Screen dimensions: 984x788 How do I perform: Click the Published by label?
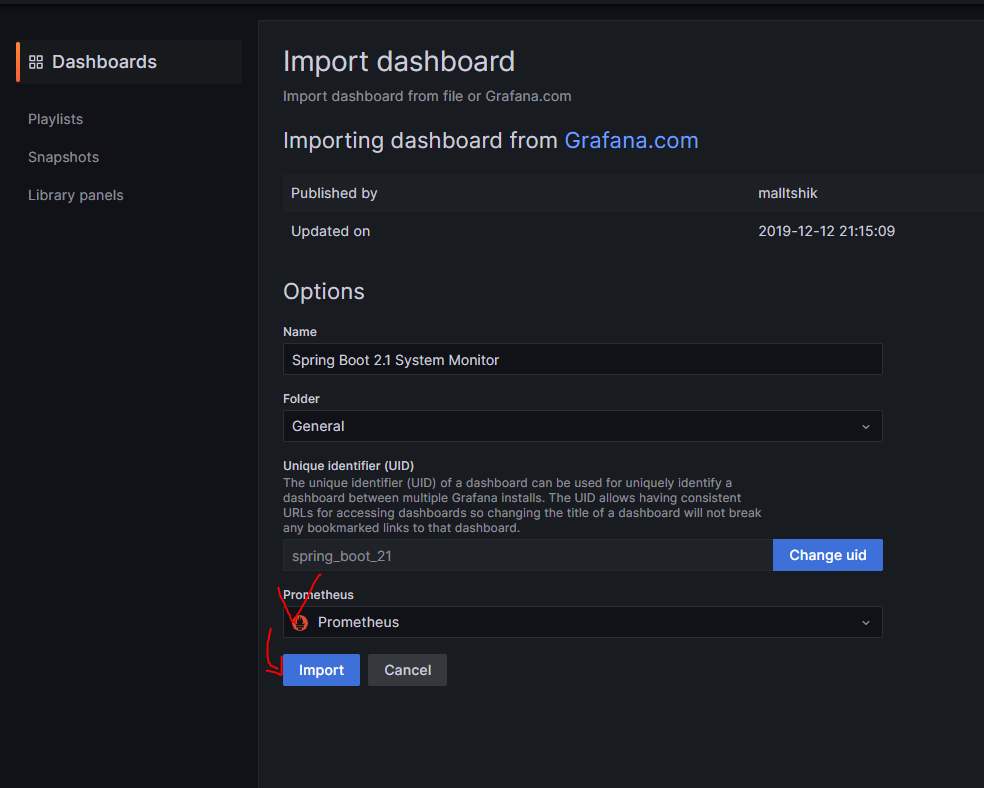click(334, 193)
